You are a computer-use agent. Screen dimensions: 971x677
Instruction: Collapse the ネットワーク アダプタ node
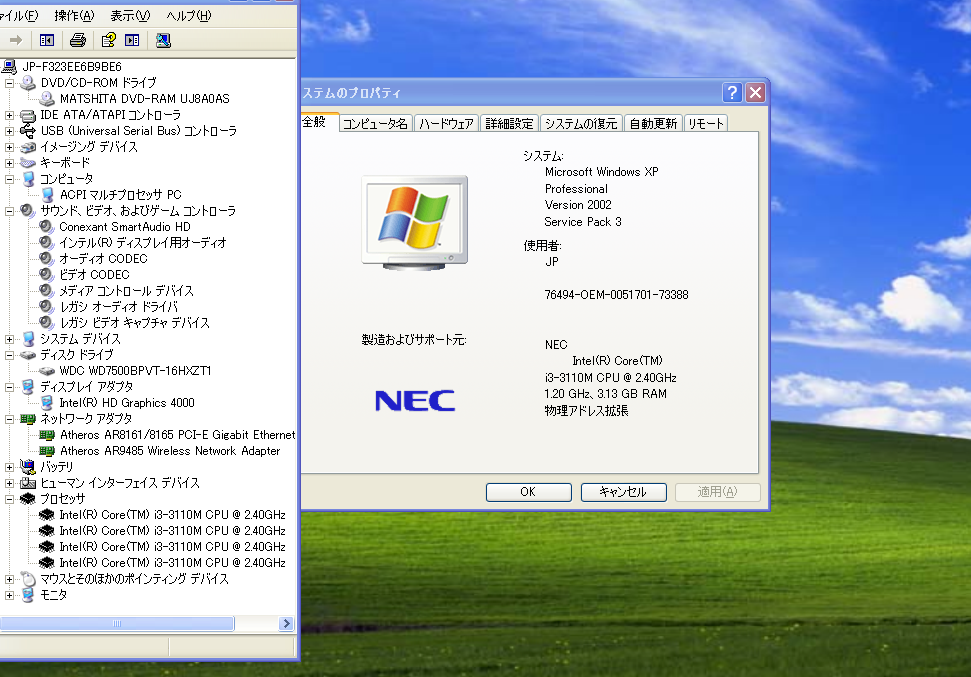pyautogui.click(x=9, y=419)
